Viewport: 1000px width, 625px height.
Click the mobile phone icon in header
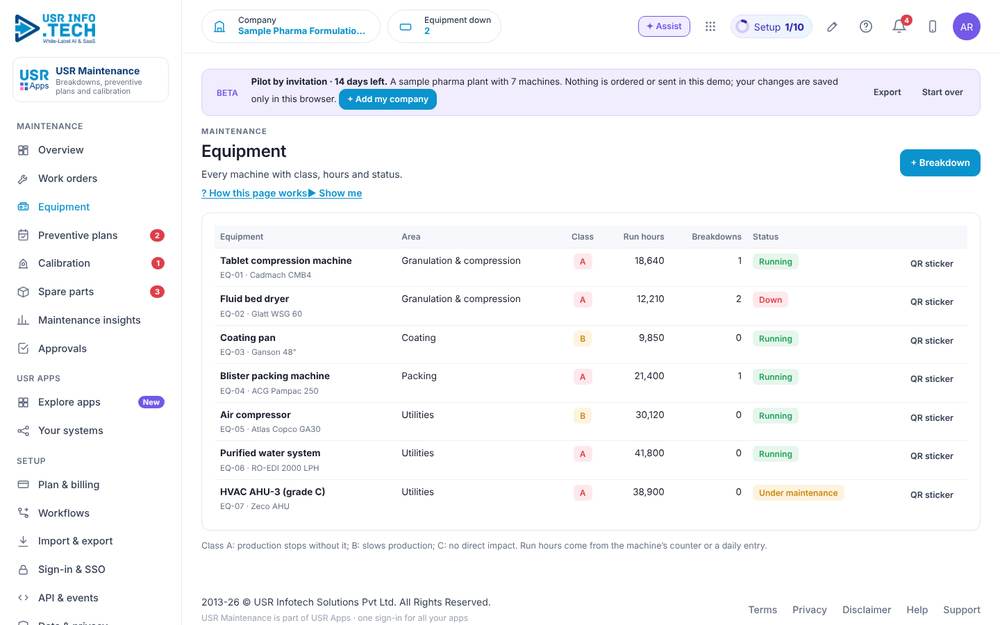coord(932,26)
